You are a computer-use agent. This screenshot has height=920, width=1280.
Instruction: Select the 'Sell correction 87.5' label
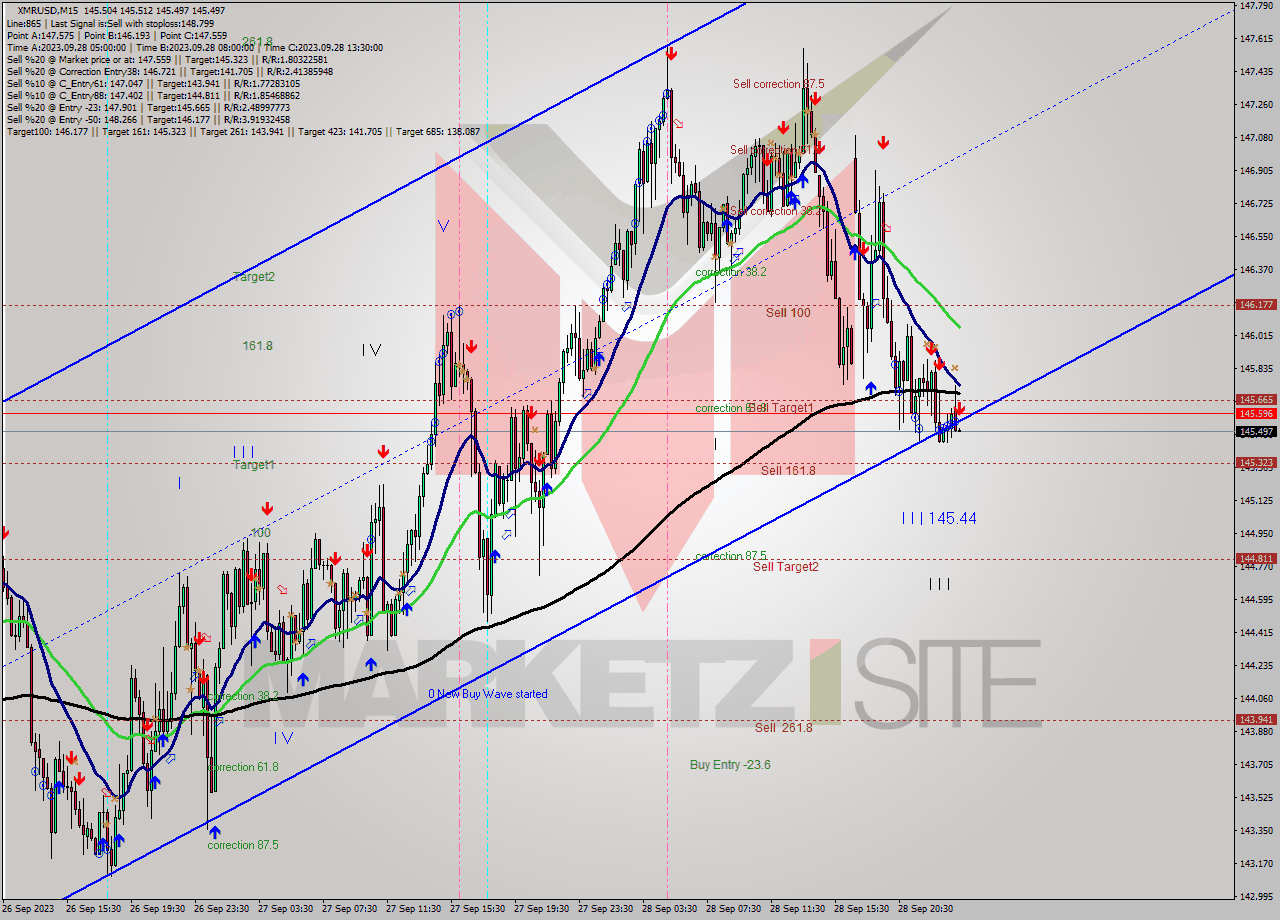[x=778, y=84]
